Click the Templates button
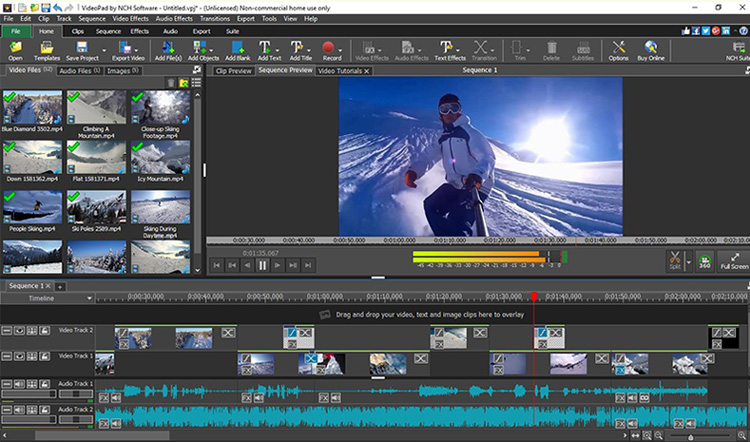 47,51
